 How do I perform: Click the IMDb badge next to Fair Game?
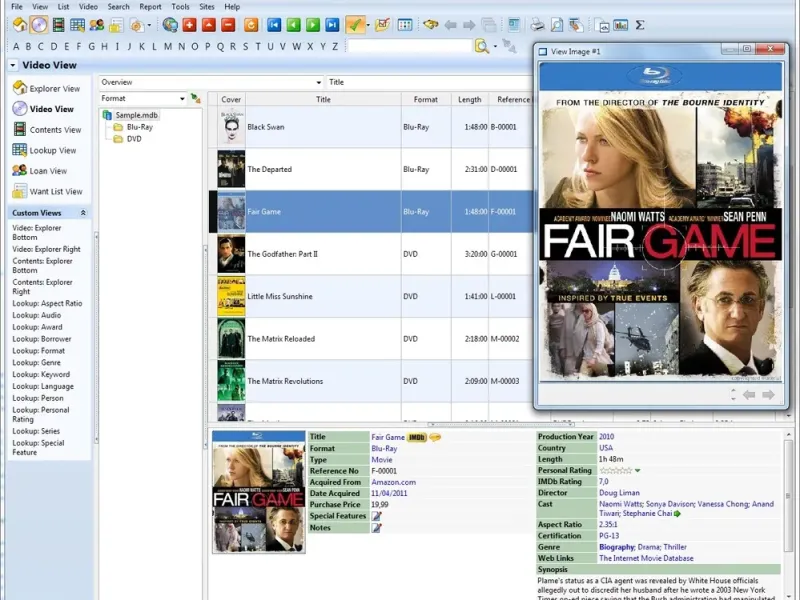416,437
